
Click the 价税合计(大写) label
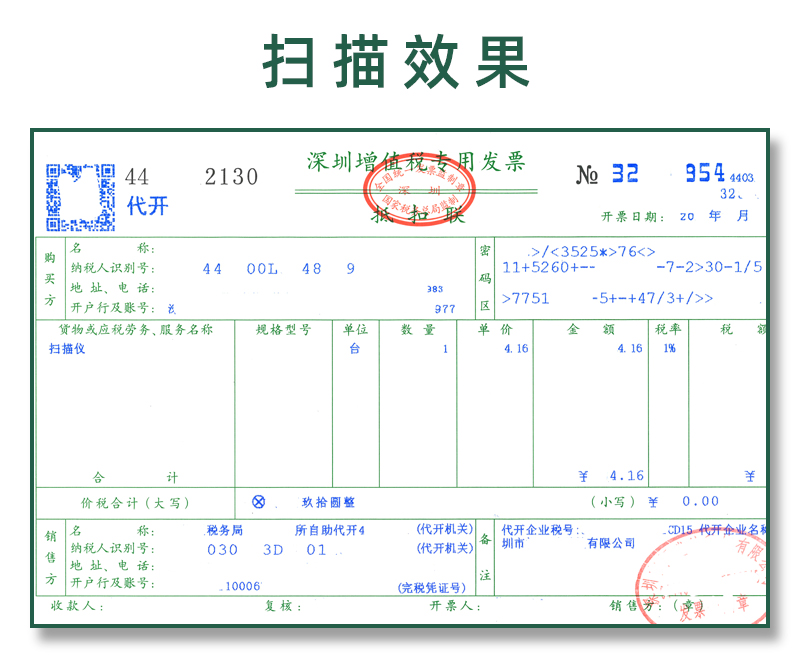[135, 503]
